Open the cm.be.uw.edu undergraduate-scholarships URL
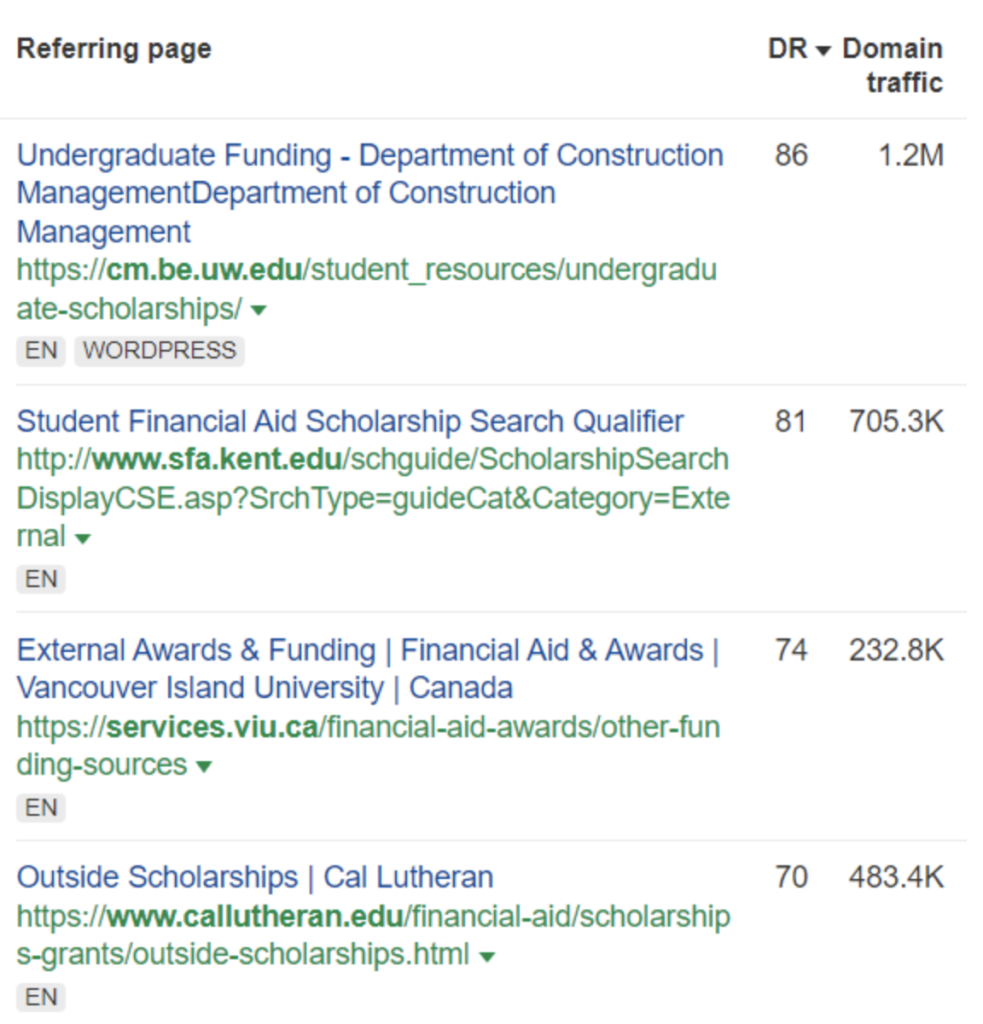983x1024 pixels. pyautogui.click(x=366, y=289)
